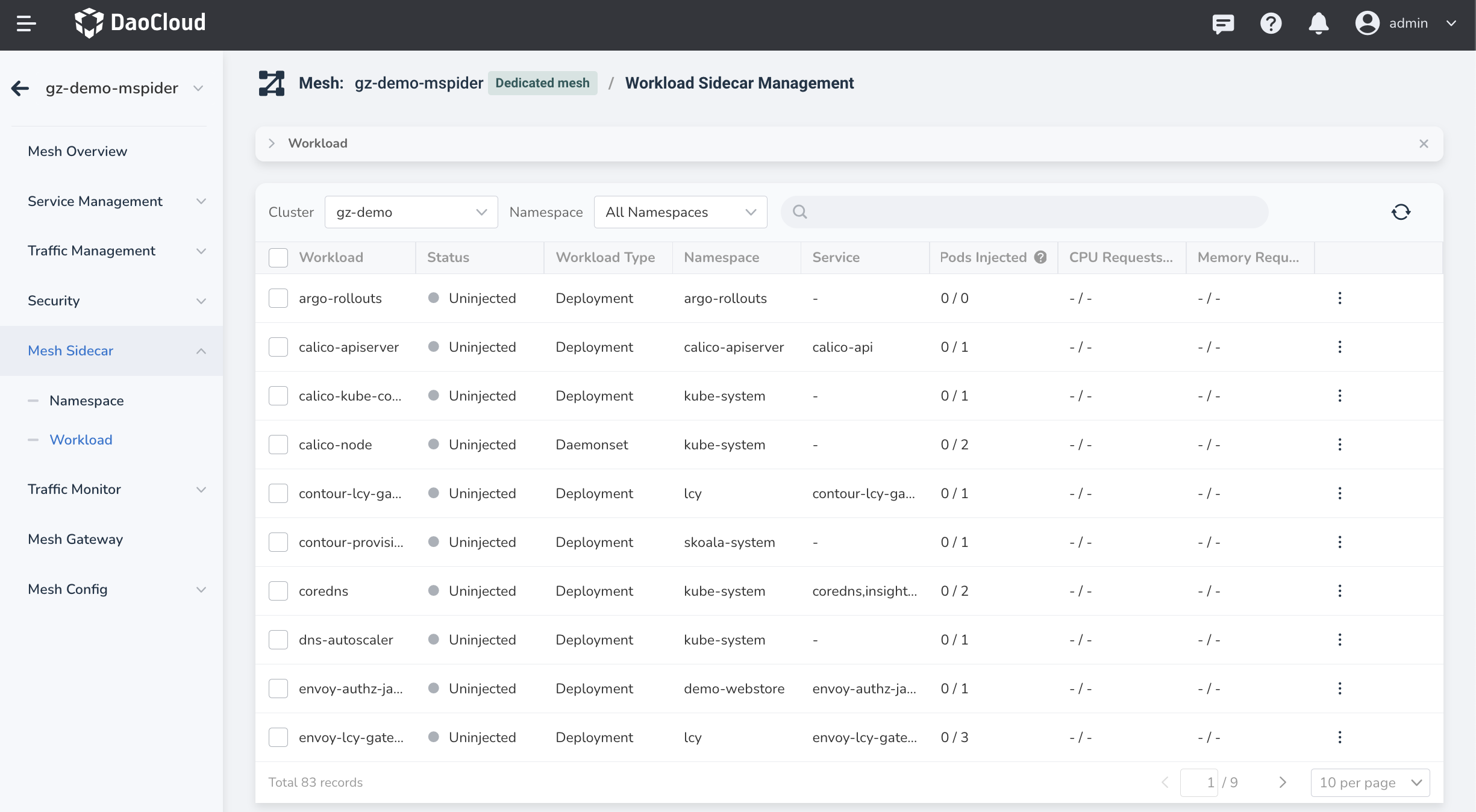Open actions menu for contour-lcy-ga... row
Viewport: 1476px width, 812px height.
coord(1340,493)
